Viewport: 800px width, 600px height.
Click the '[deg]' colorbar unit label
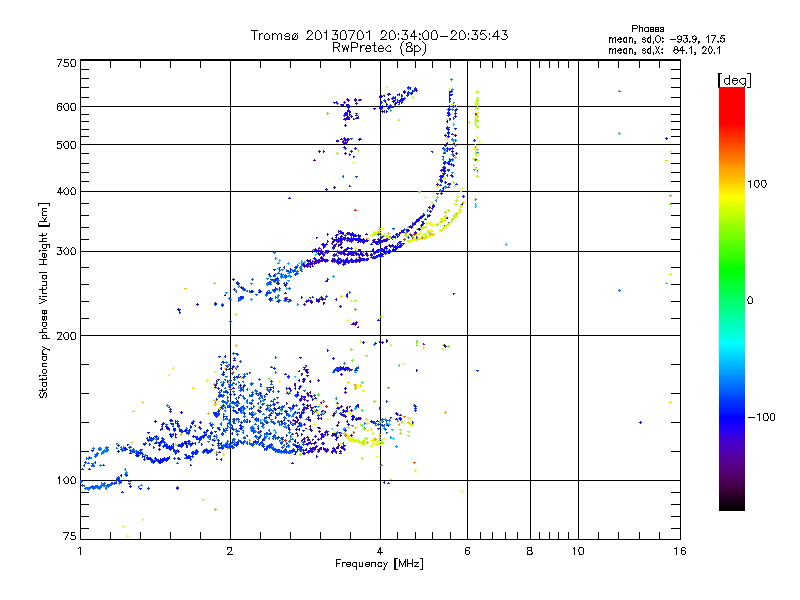(x=734, y=80)
